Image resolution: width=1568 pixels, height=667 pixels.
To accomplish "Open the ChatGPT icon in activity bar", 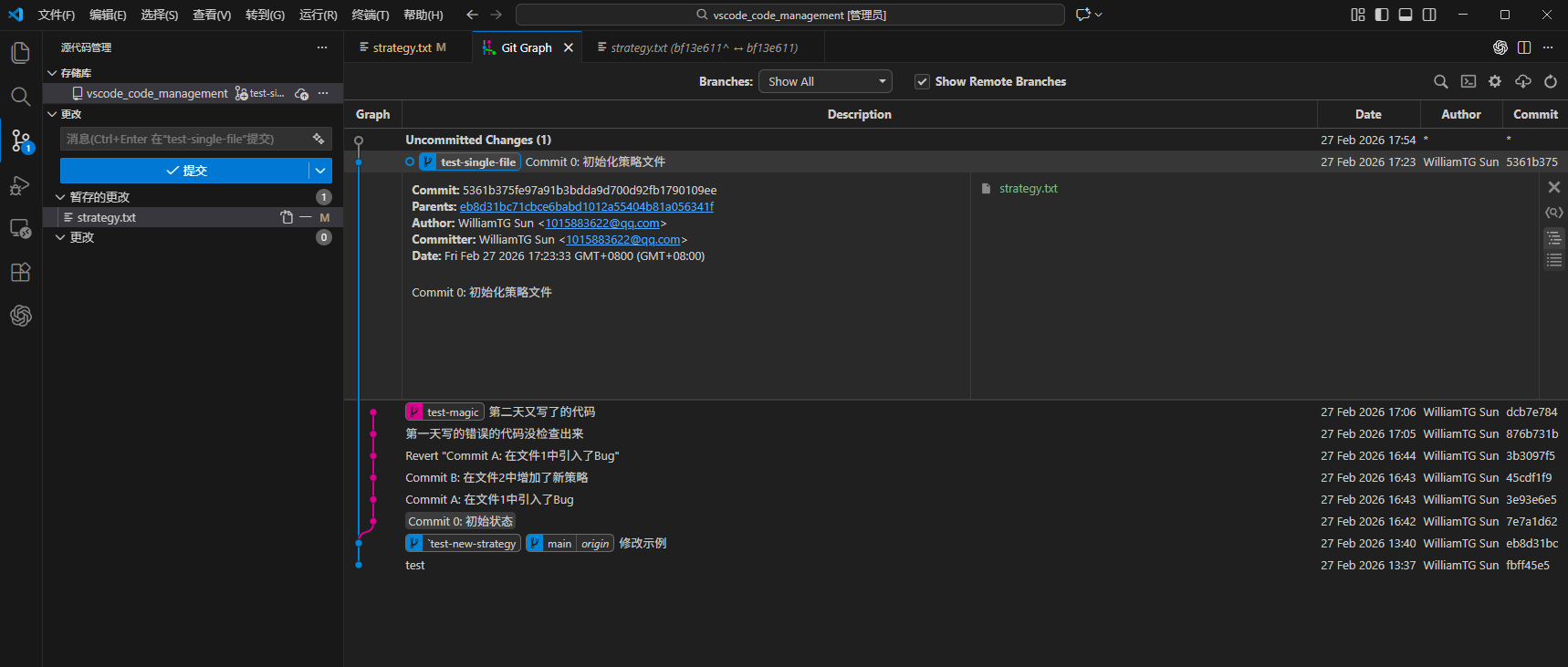I will [20, 316].
